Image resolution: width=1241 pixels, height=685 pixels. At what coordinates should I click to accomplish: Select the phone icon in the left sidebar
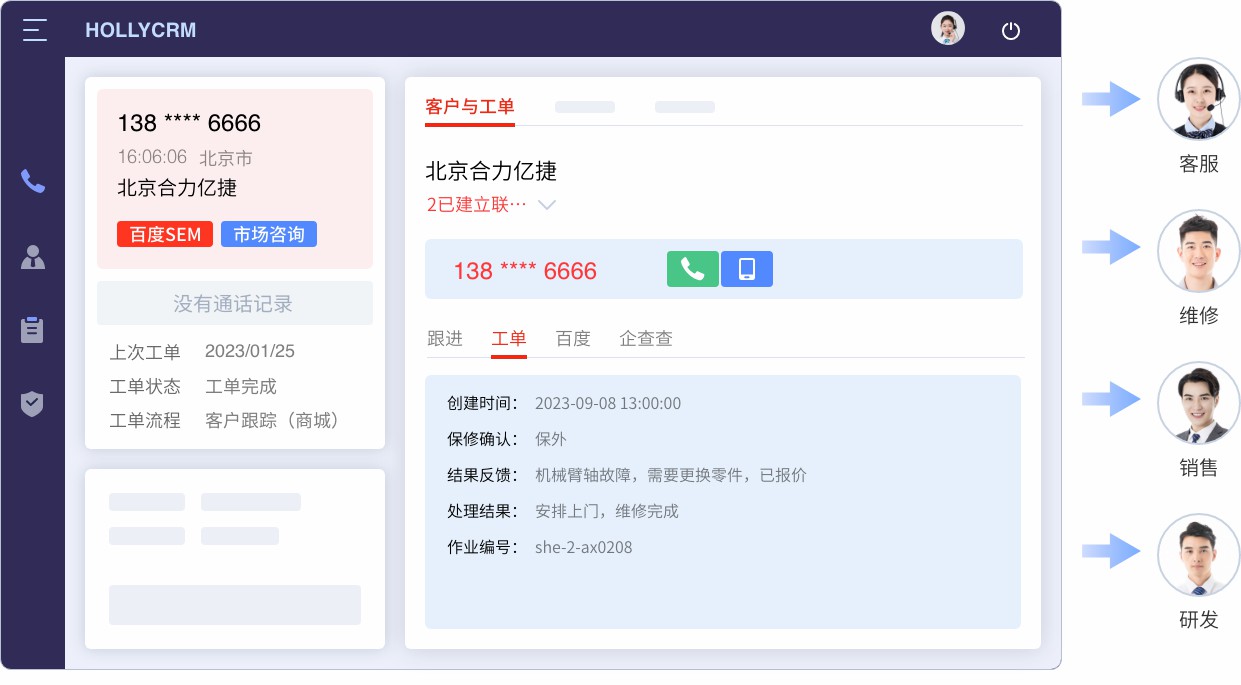33,182
